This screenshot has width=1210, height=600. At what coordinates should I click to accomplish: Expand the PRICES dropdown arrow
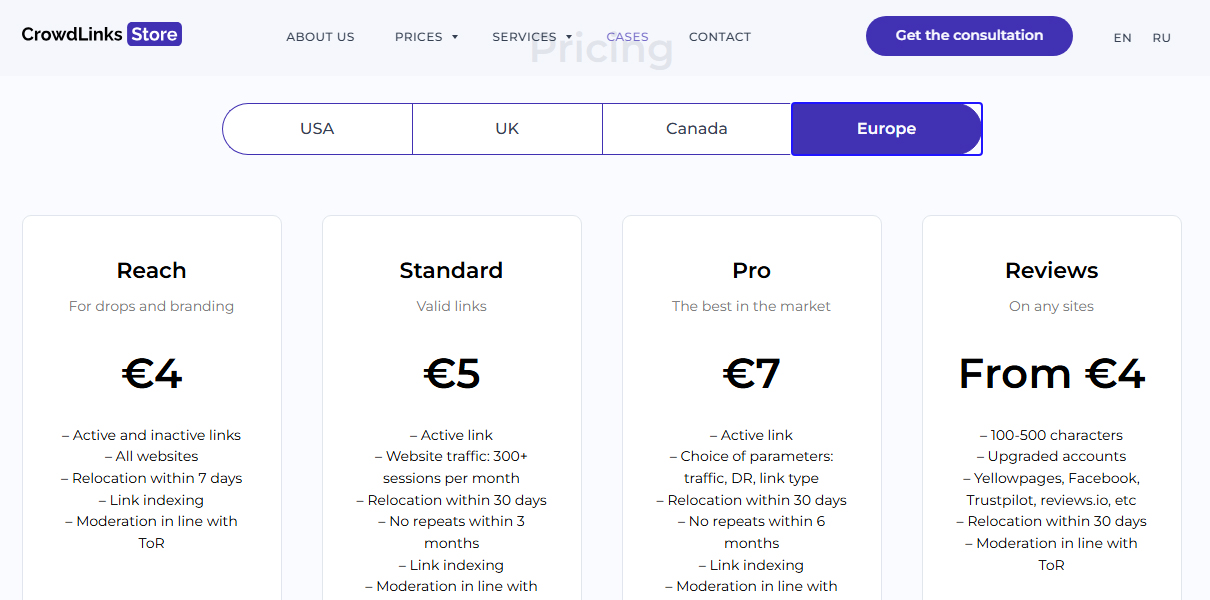[455, 37]
